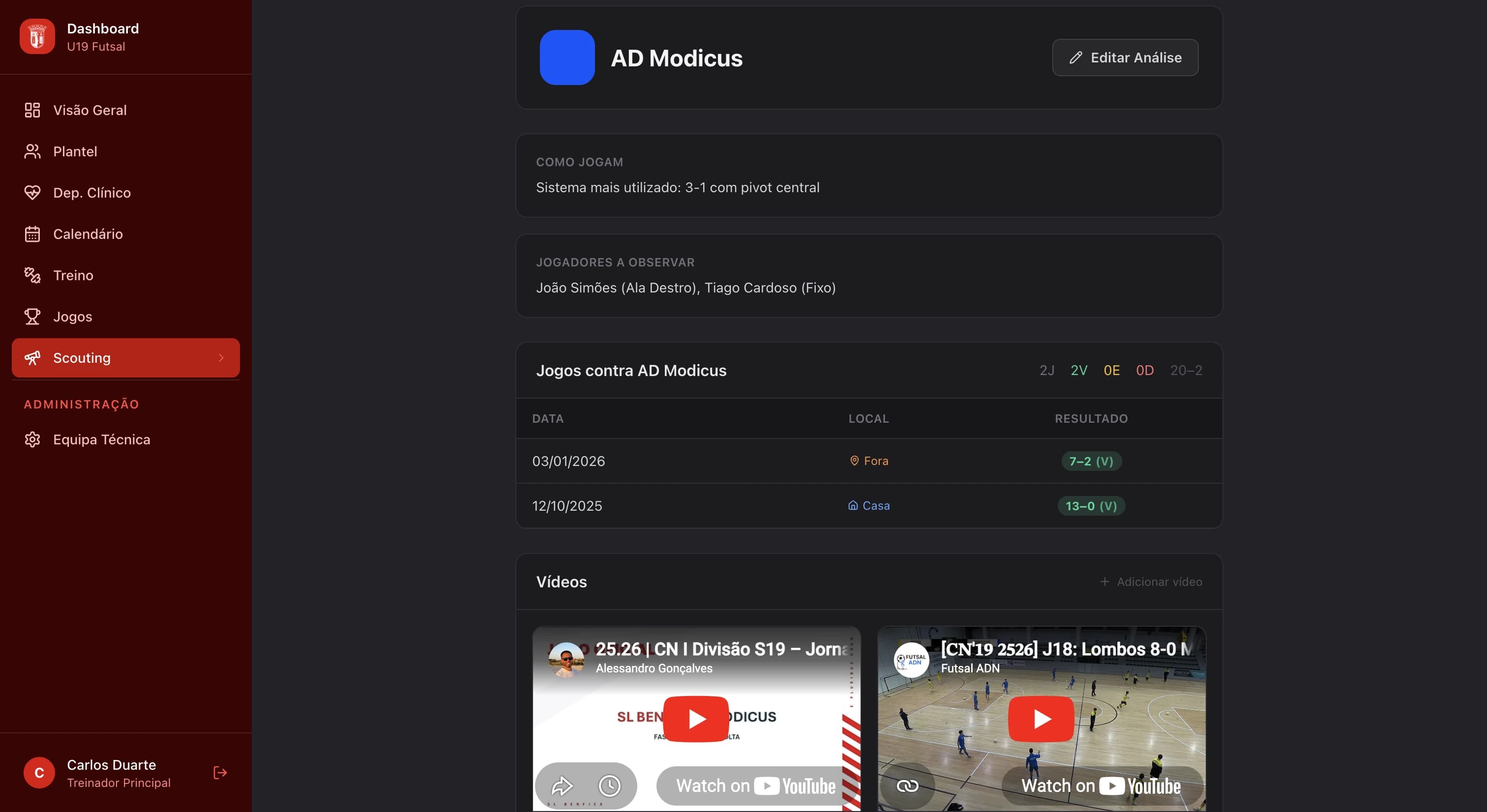Open the Calendário page

pyautogui.click(x=125, y=234)
